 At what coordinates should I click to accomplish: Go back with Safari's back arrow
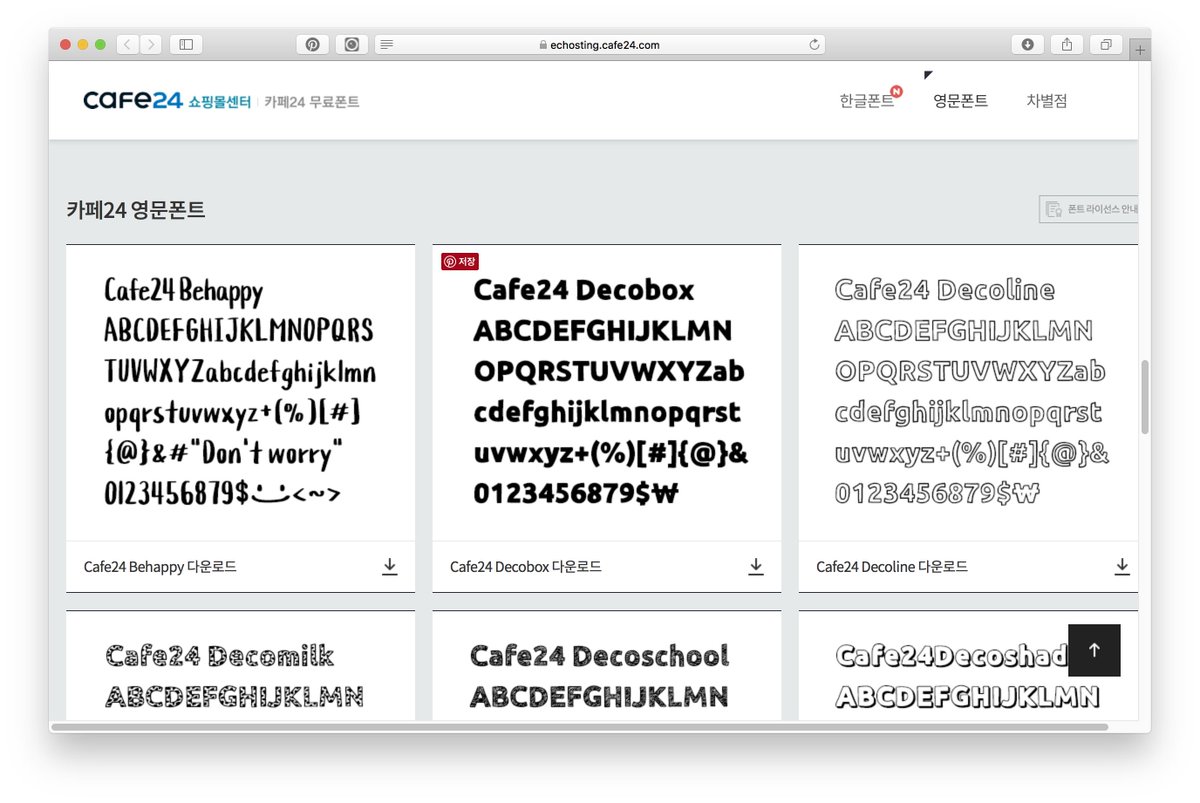[x=128, y=44]
